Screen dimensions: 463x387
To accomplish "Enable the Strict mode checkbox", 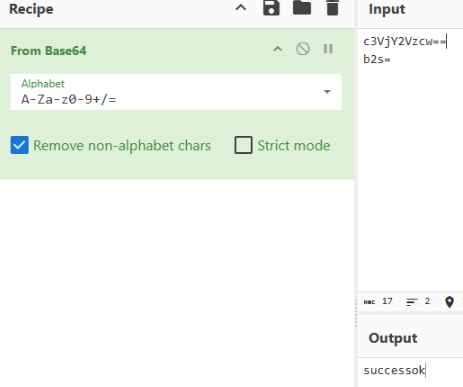I will click(x=243, y=145).
